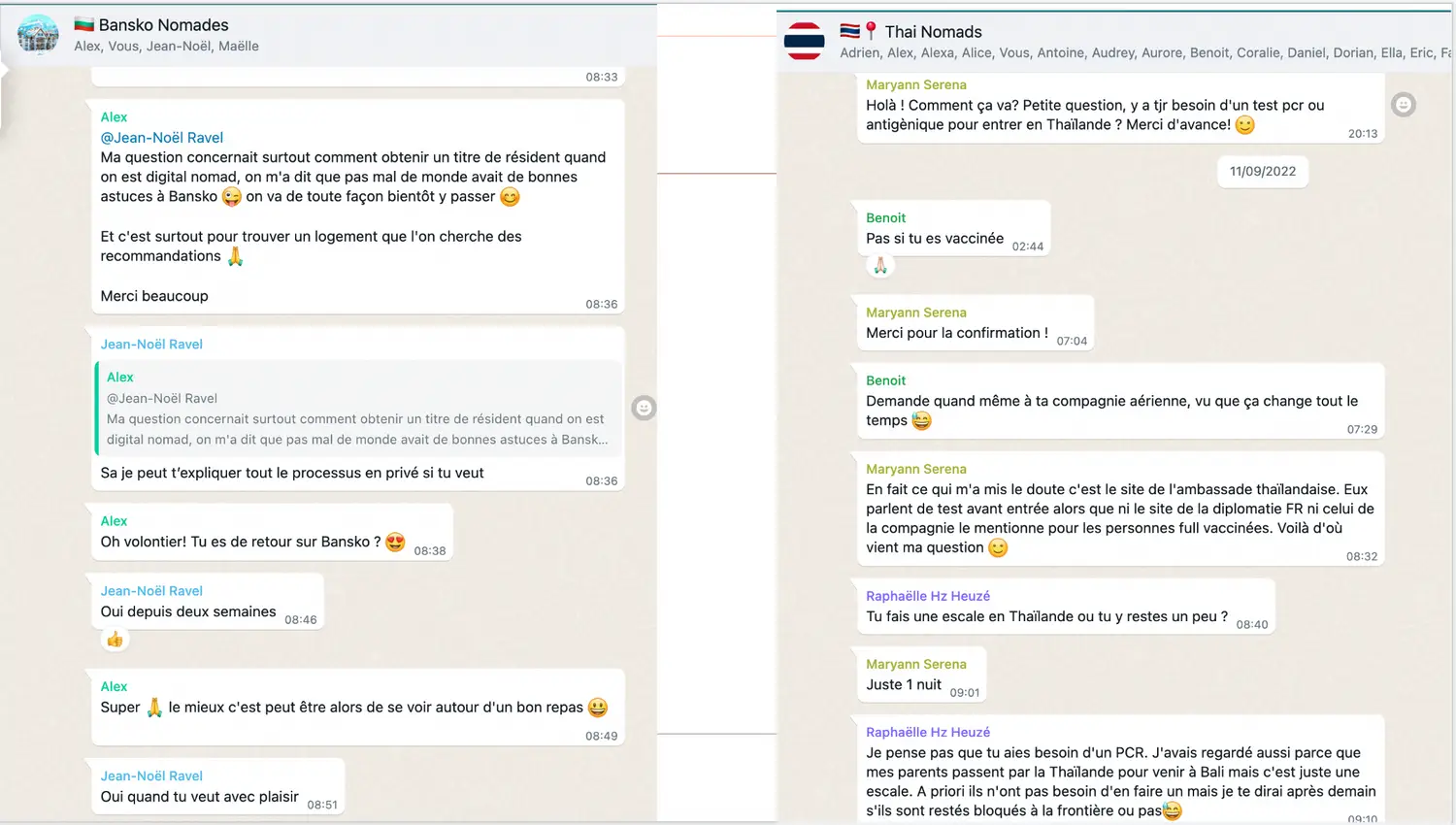Click emoji reaction icon beside quoted reply
This screenshot has height=825, width=1456.
click(644, 408)
